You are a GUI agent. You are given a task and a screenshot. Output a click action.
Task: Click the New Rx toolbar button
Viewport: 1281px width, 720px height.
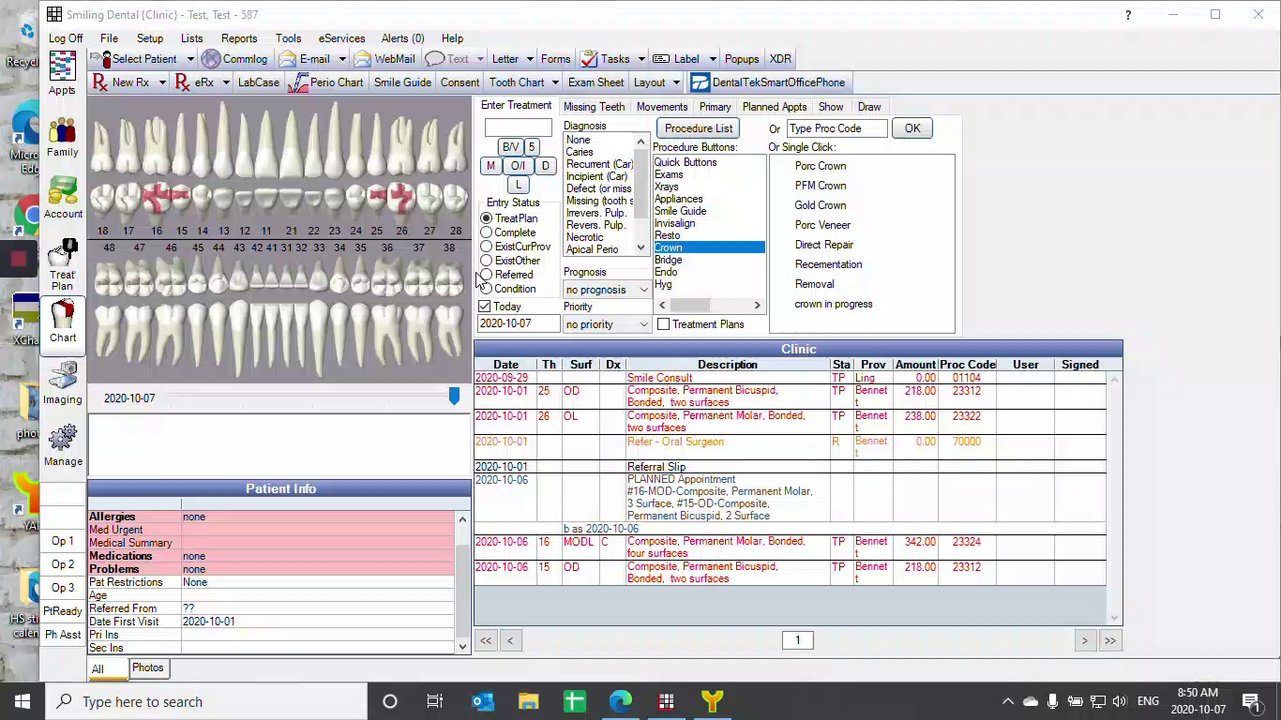point(121,83)
